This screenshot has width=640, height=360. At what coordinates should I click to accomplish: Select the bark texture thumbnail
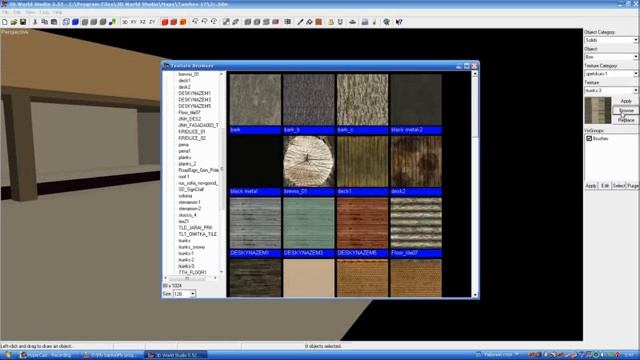click(x=255, y=100)
